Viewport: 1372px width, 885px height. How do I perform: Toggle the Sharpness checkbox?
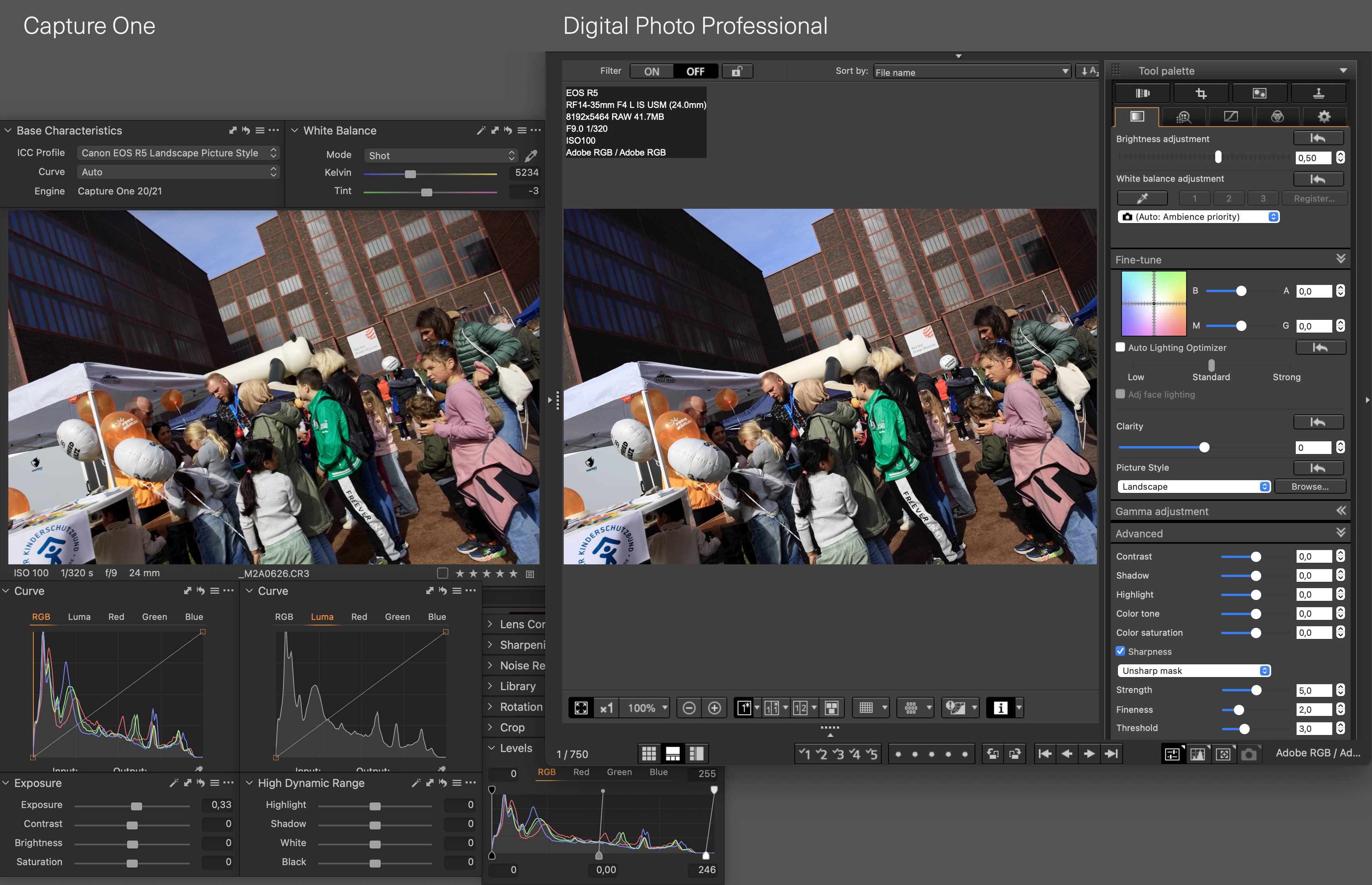(x=1120, y=651)
